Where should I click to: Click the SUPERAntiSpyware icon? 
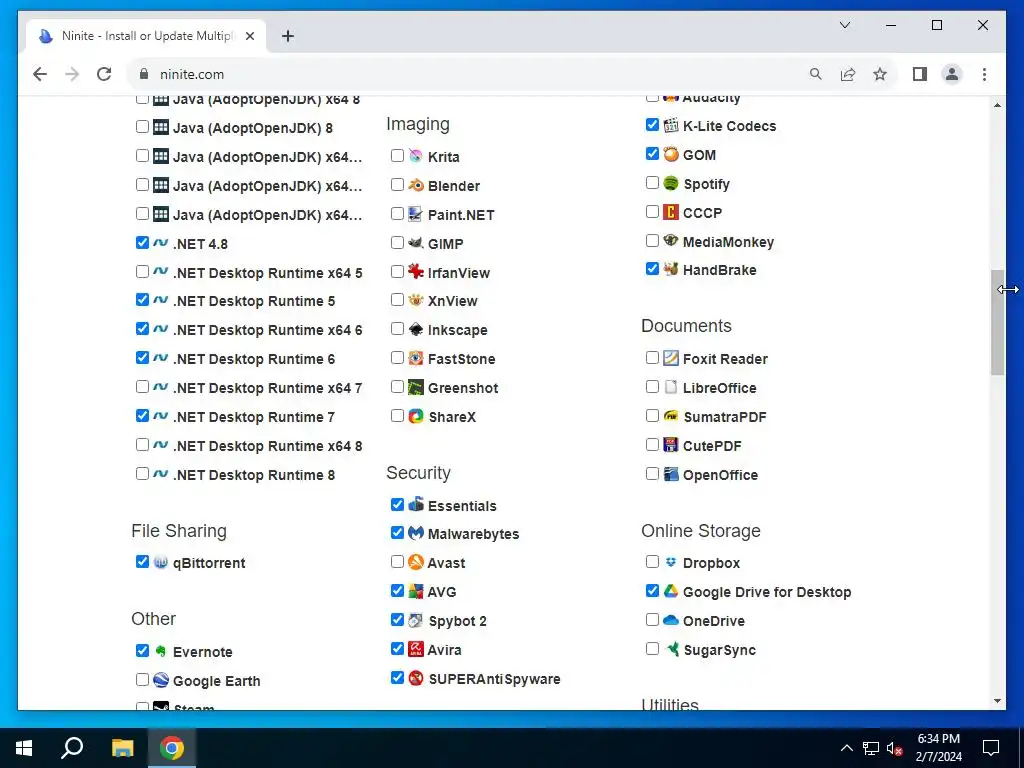point(415,678)
